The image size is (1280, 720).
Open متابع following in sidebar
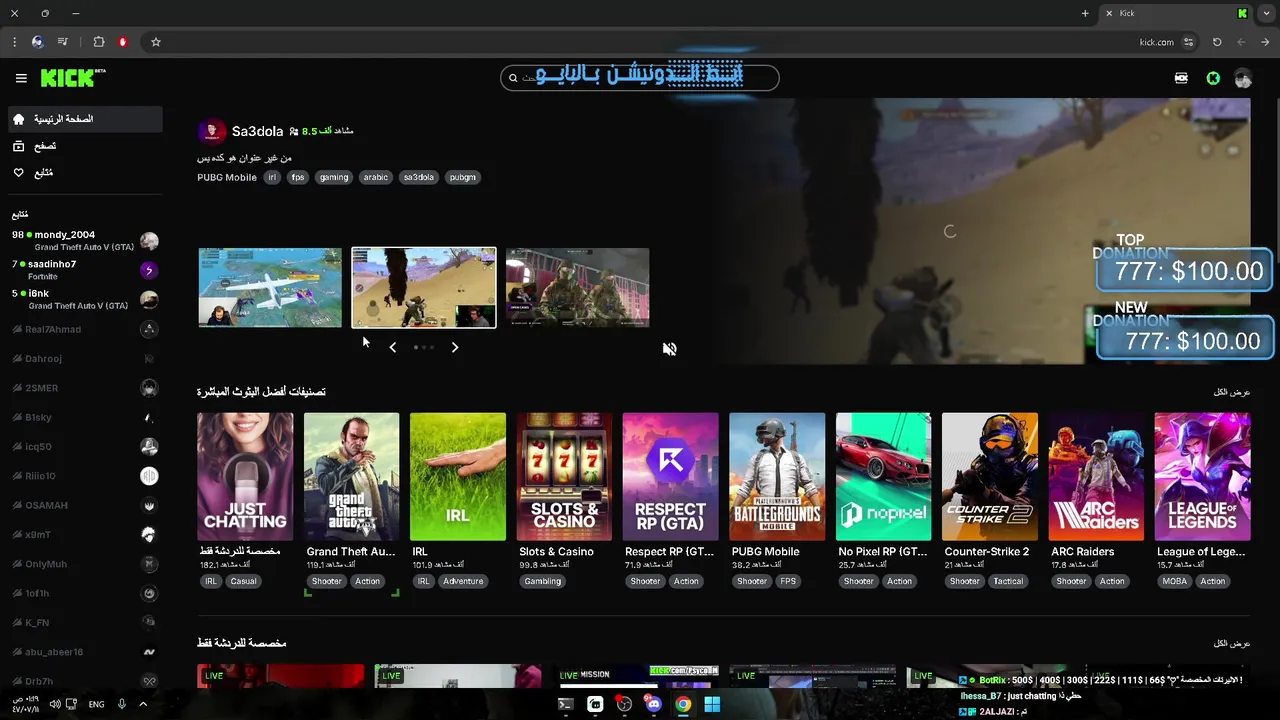click(85, 173)
